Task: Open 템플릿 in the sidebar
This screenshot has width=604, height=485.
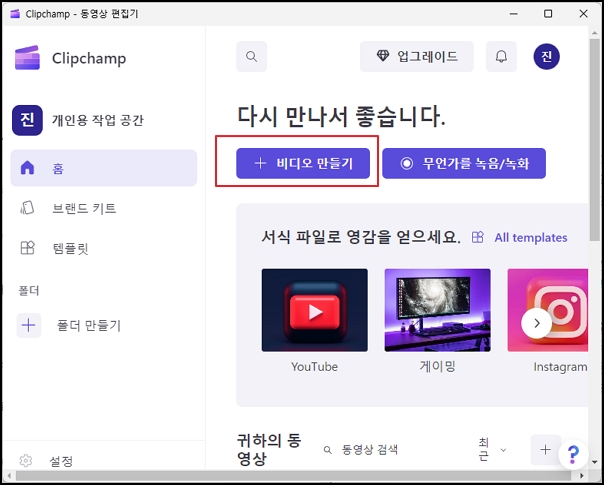Action: (x=104, y=248)
